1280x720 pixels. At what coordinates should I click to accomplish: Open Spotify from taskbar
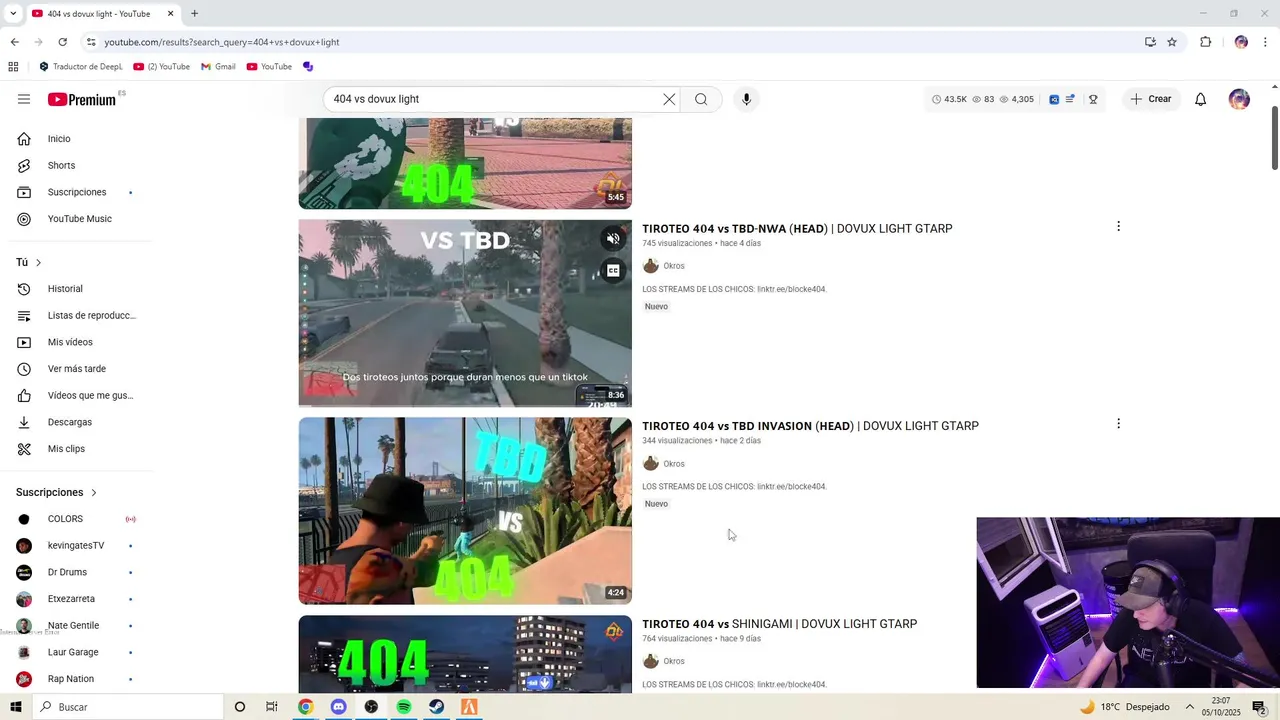pyautogui.click(x=404, y=707)
